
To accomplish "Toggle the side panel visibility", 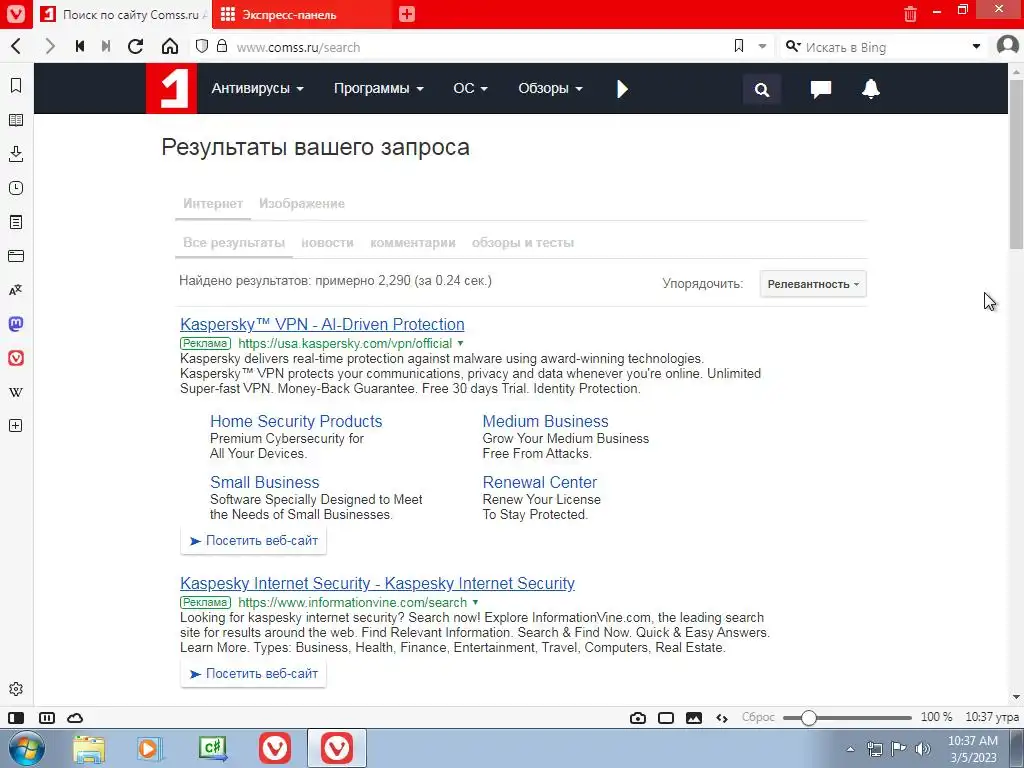I will 16,718.
